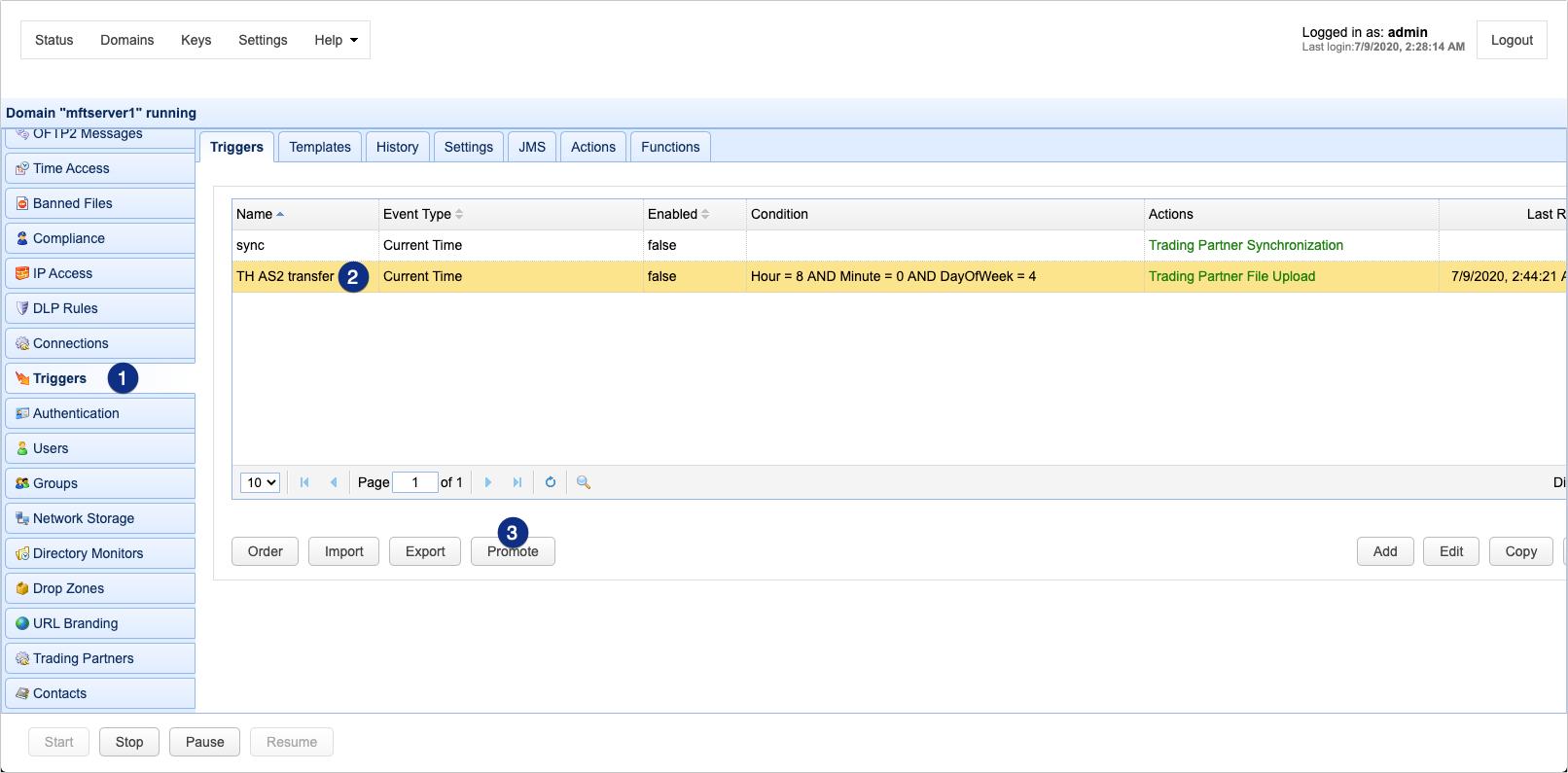This screenshot has width=1568, height=773.
Task: Open the rows-per-page dropdown showing 10
Action: pyautogui.click(x=260, y=482)
